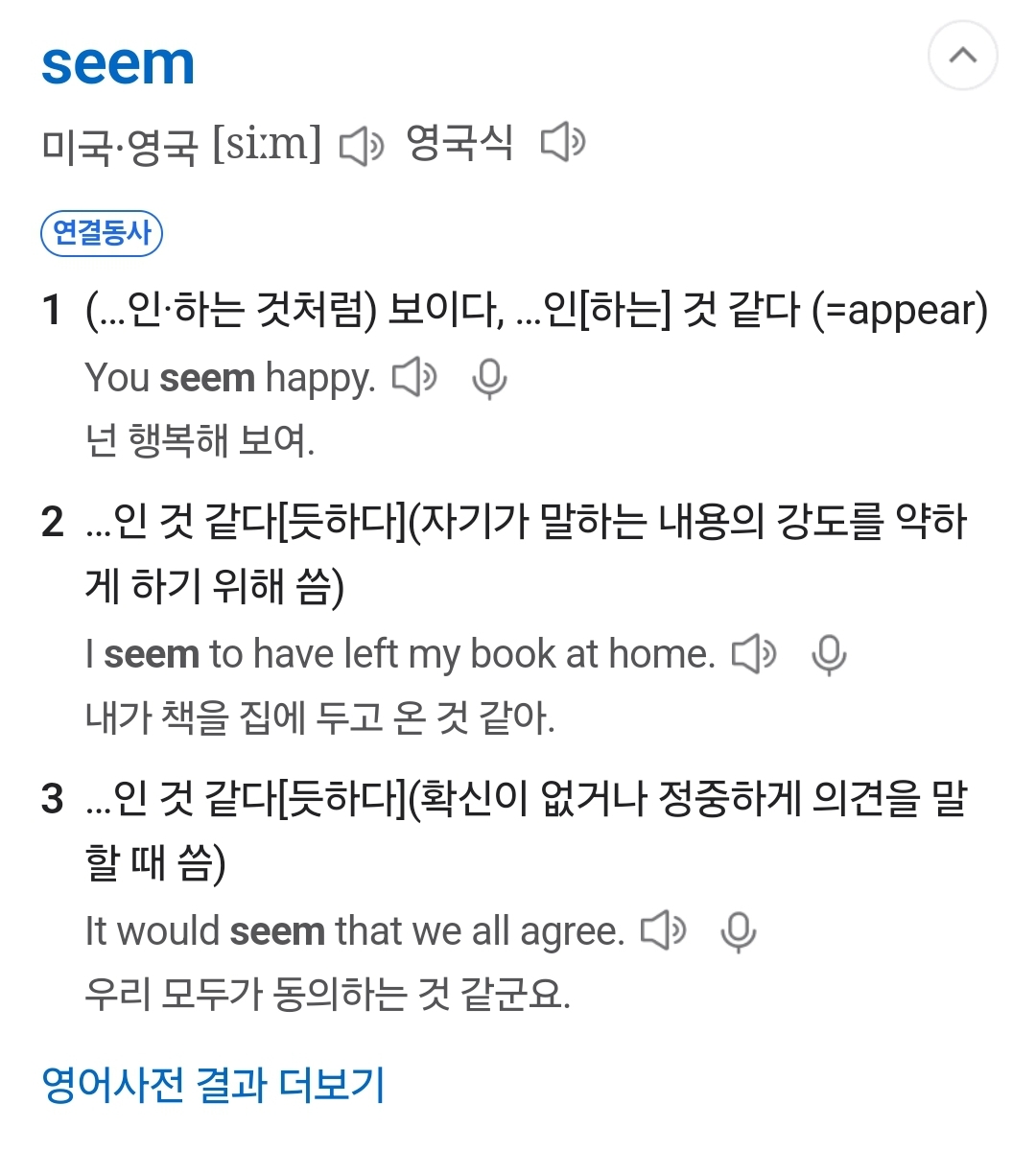Screen dimensions: 1036x1151
Task: Play audio for 'You seem happy.'
Action: pyautogui.click(x=414, y=377)
